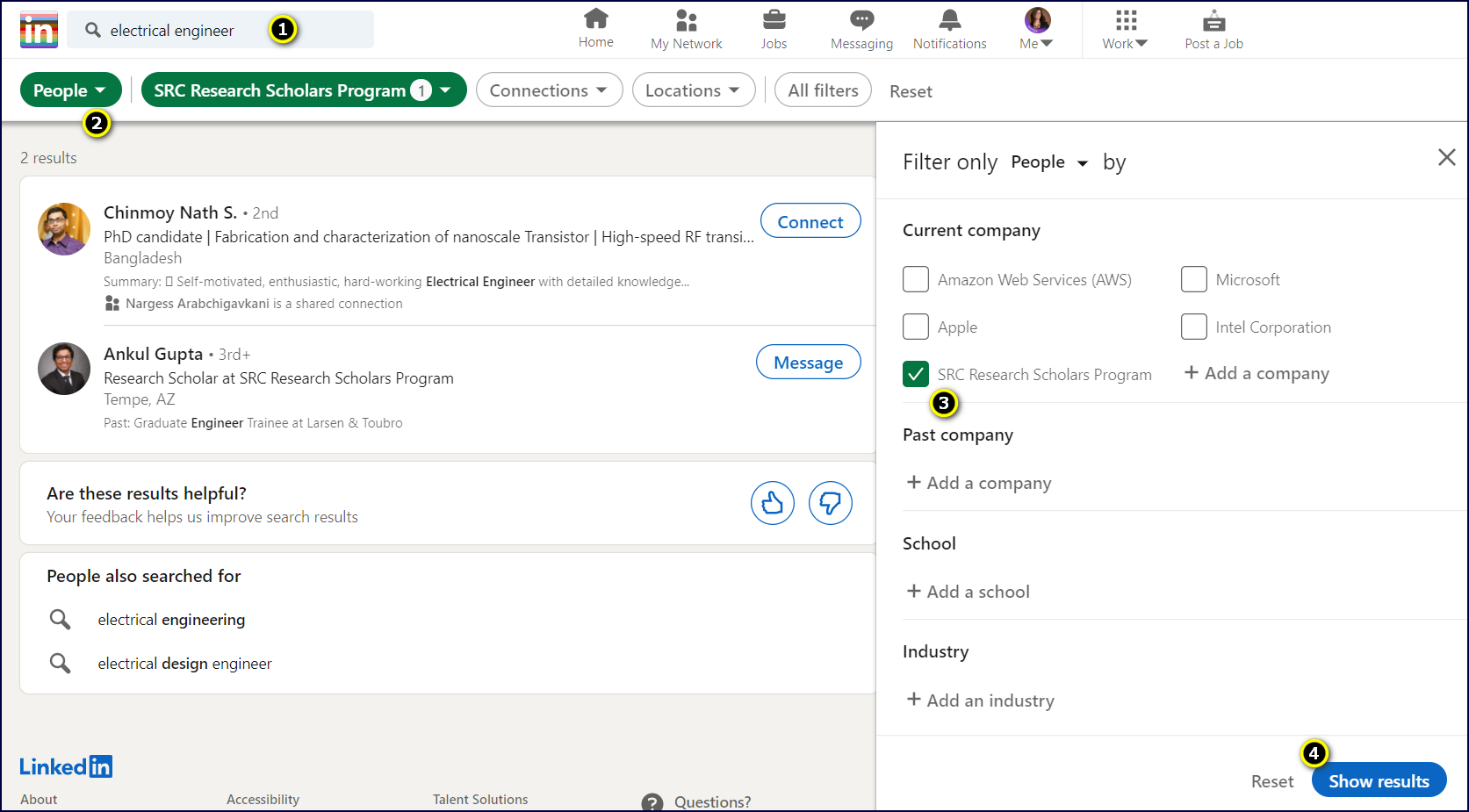Screen dimensions: 1469x812
Task: Add an industry filter
Action: [981, 701]
